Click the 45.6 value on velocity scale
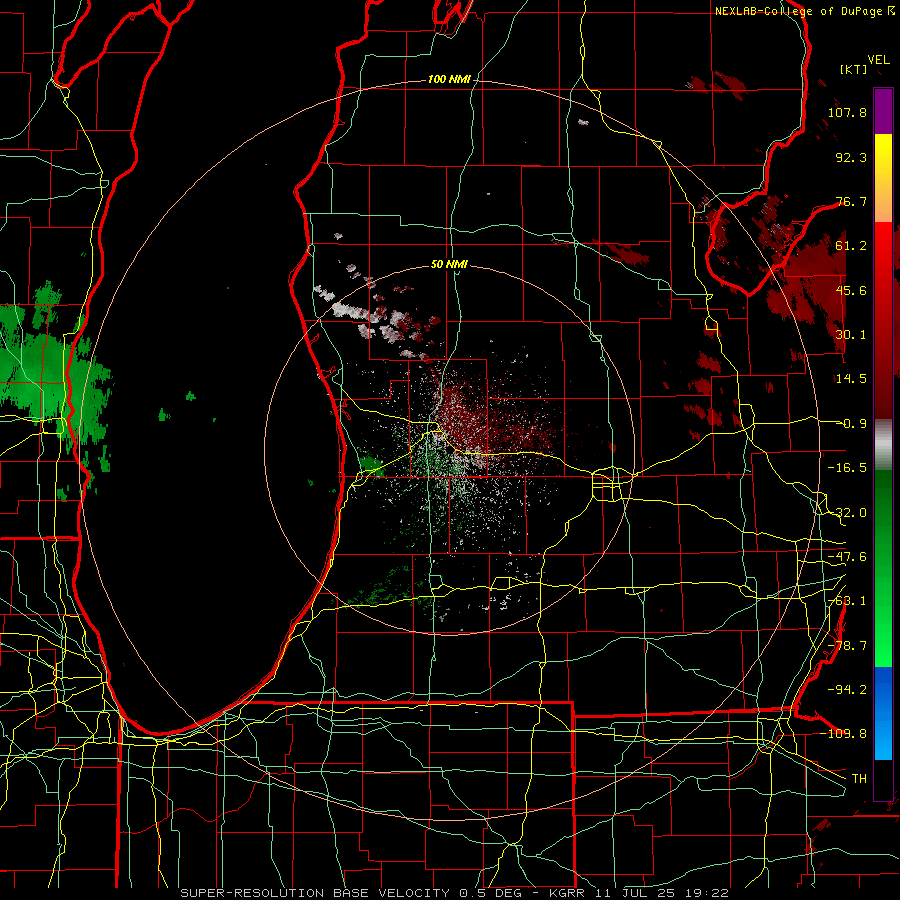The height and width of the screenshot is (900, 900). pos(851,290)
